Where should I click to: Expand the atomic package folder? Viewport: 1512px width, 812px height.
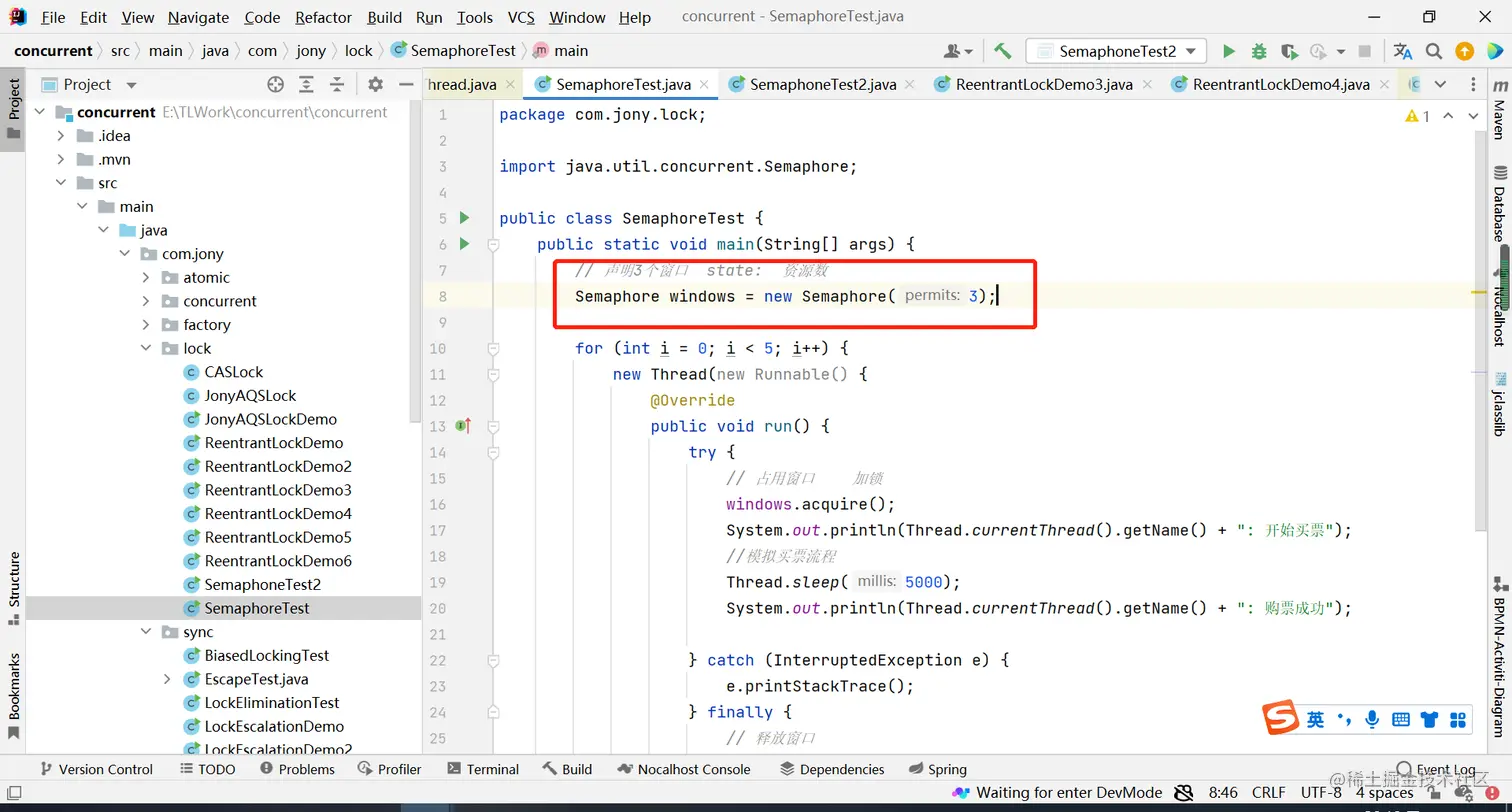146,277
